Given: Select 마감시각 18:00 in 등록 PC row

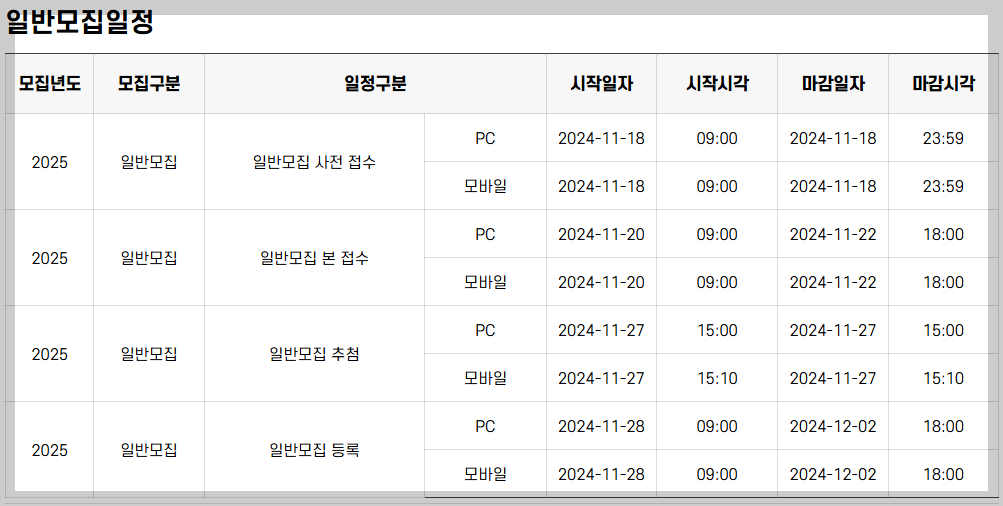Looking at the screenshot, I should coord(944,426).
